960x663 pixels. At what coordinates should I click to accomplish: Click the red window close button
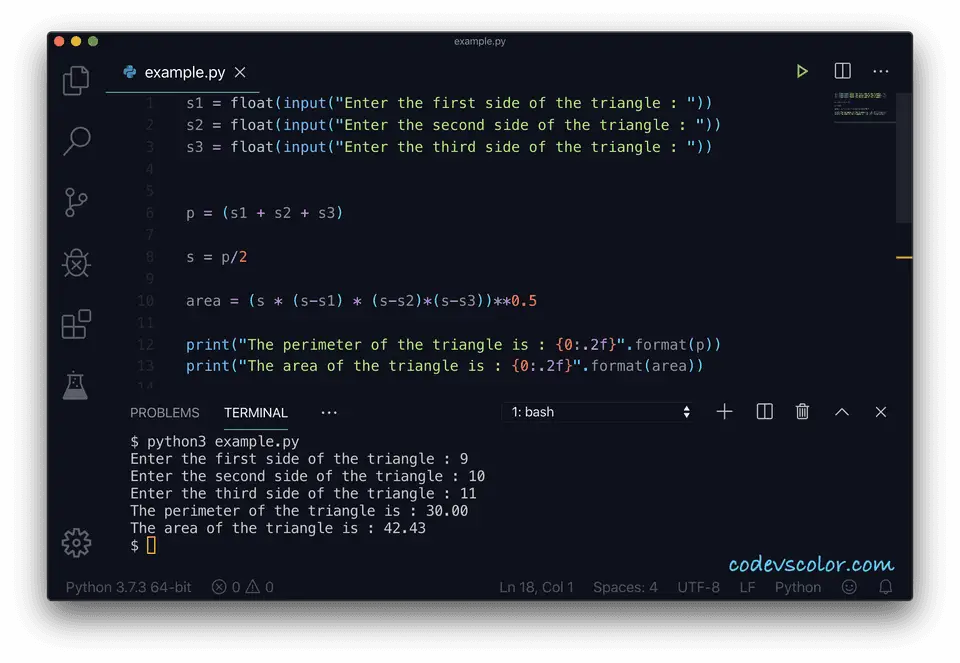click(x=59, y=41)
